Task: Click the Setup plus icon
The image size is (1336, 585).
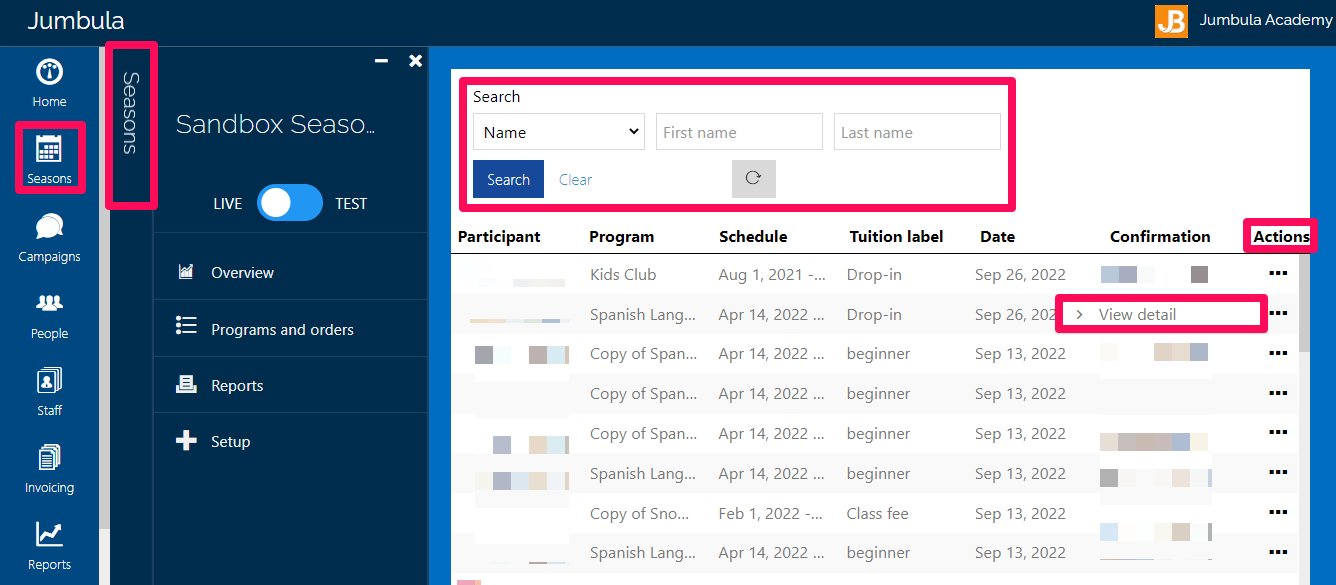Action: 186,440
